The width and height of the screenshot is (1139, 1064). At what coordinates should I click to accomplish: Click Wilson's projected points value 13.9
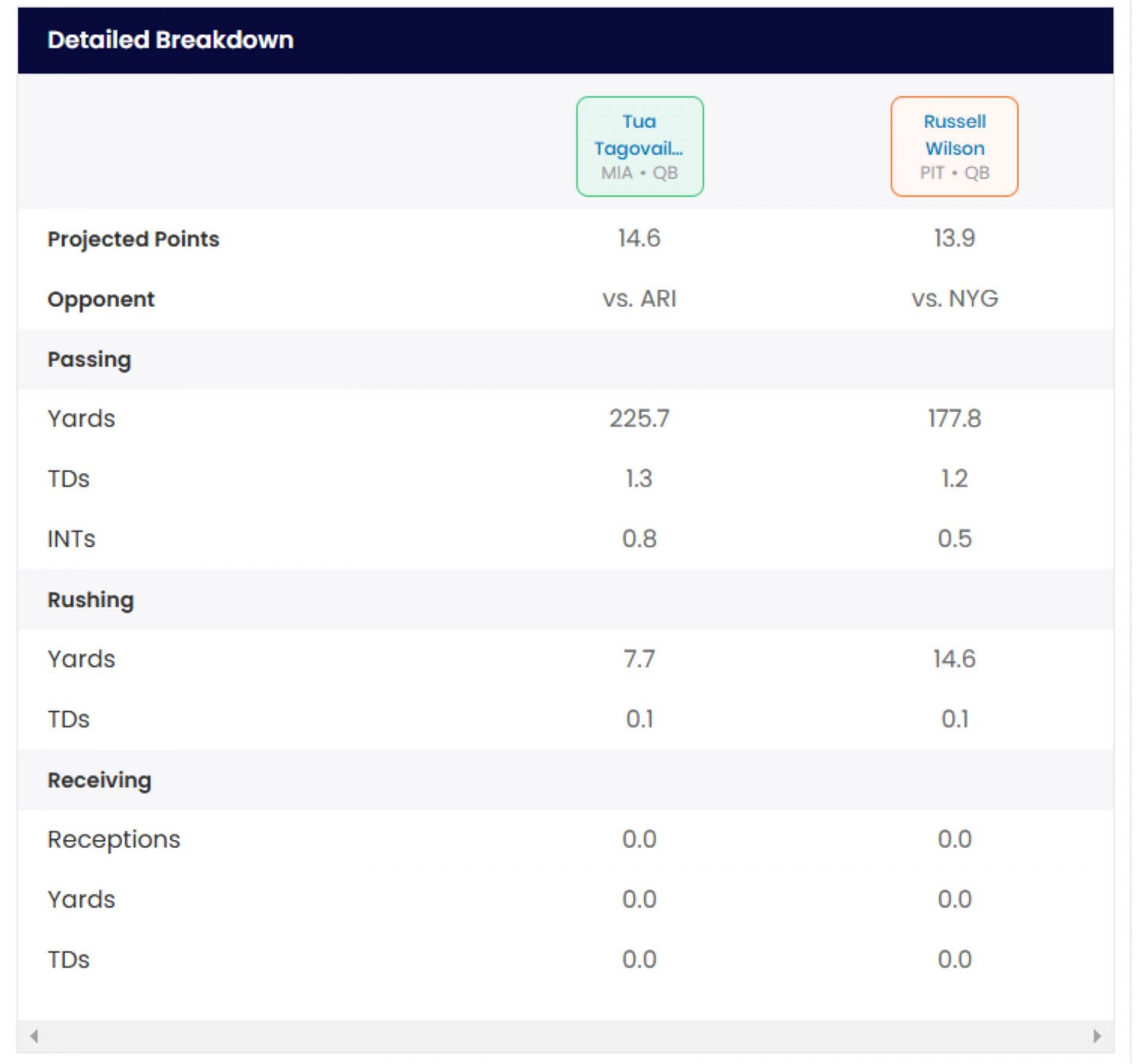point(954,238)
